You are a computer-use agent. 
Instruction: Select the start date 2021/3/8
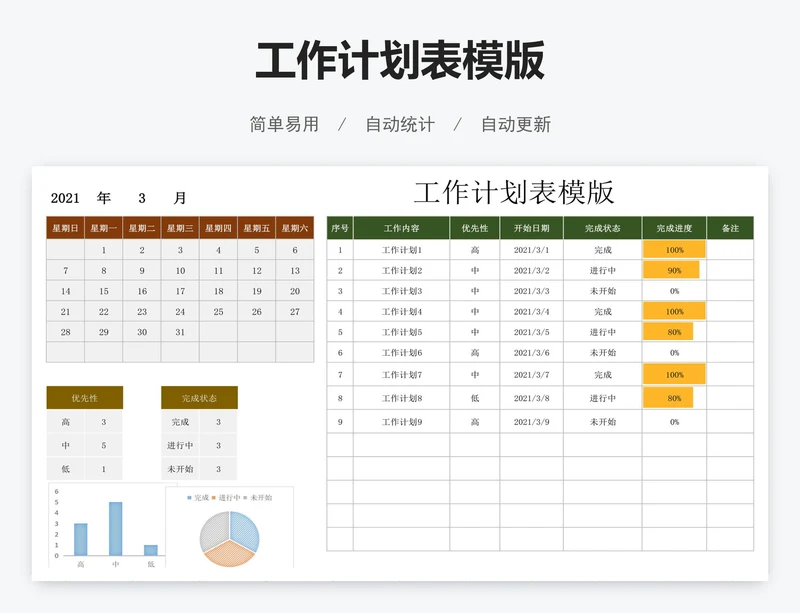(x=532, y=398)
